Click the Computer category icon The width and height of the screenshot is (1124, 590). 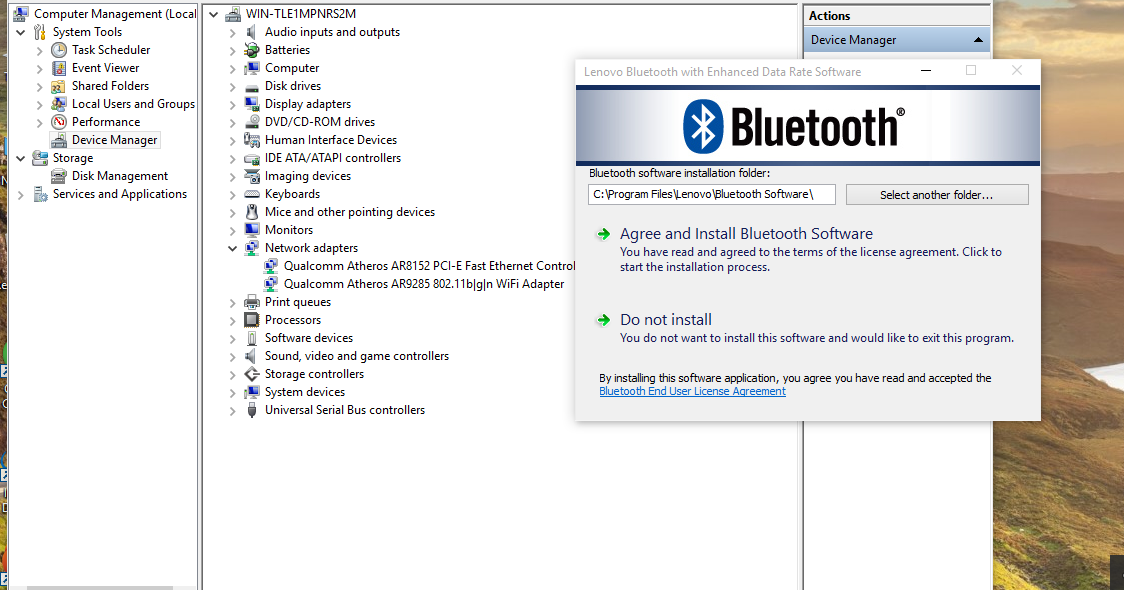pos(251,68)
